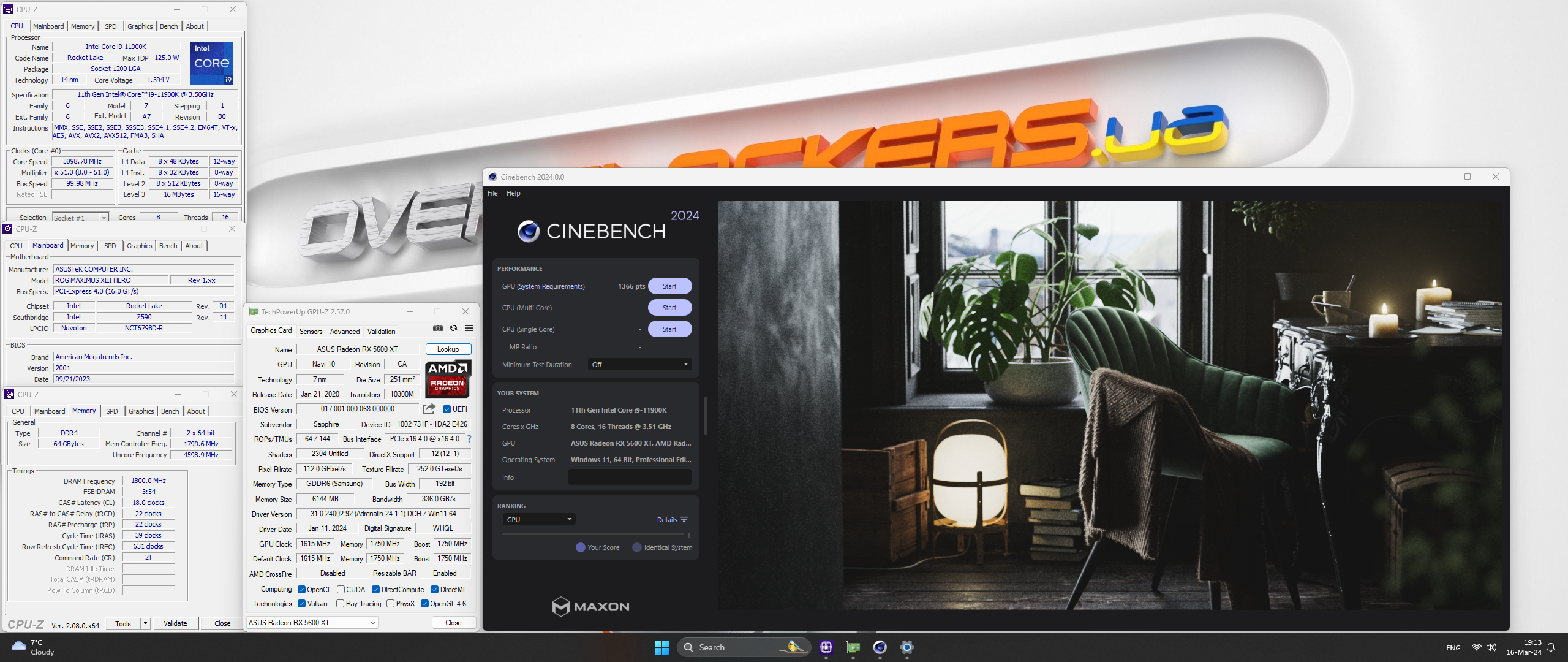Image resolution: width=1568 pixels, height=662 pixels.
Task: Open the notification bell icon
Action: [x=1551, y=647]
